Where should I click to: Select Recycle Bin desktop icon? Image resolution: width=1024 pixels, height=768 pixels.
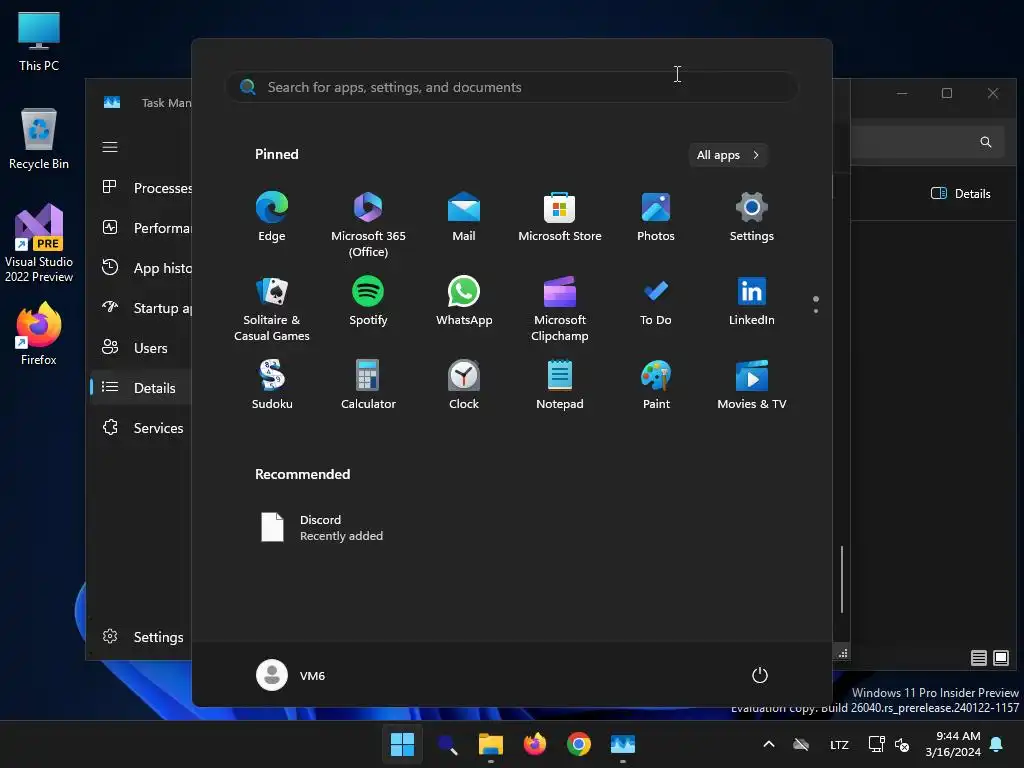(x=39, y=139)
